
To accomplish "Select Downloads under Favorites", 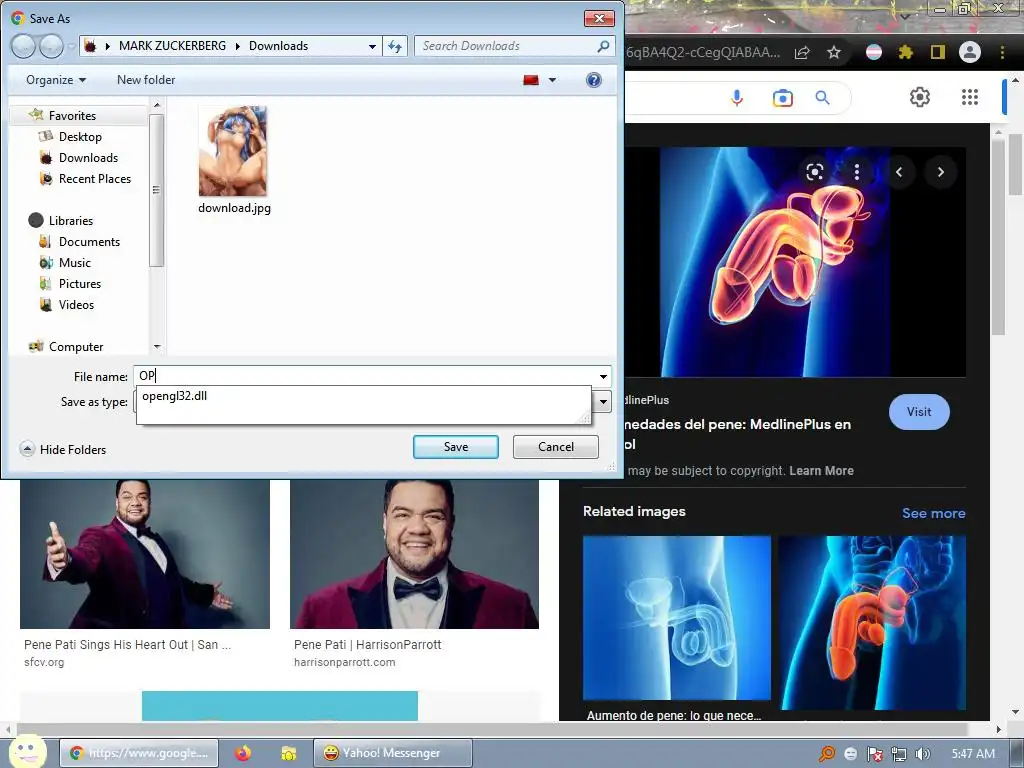I will [88, 157].
